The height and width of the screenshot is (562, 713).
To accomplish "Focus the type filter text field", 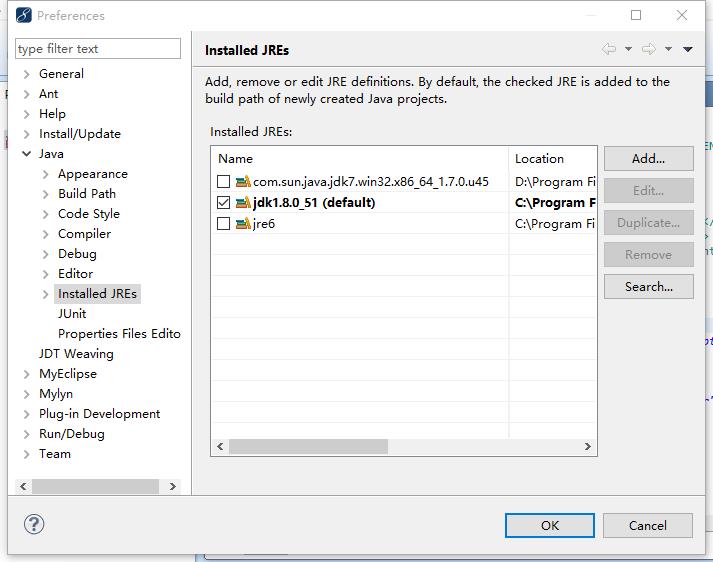I will click(98, 49).
